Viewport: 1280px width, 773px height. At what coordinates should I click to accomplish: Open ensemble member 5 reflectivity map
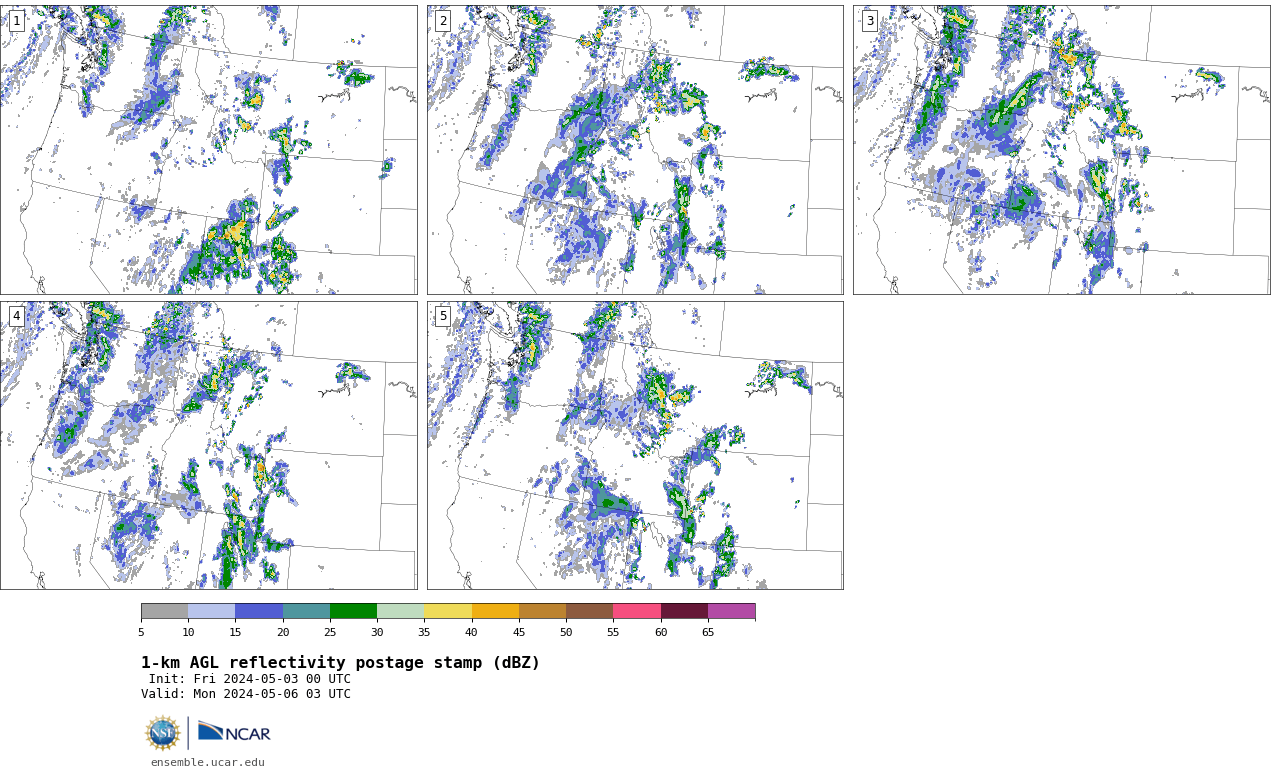point(635,445)
